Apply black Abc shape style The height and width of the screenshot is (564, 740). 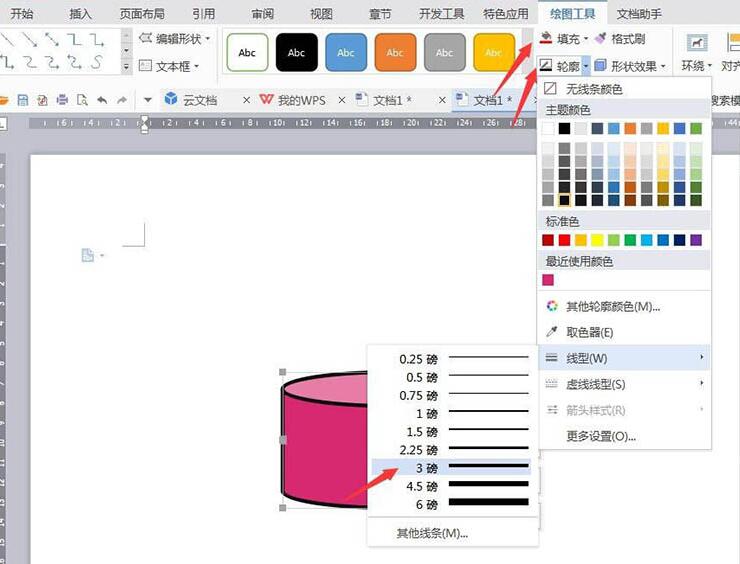296,52
